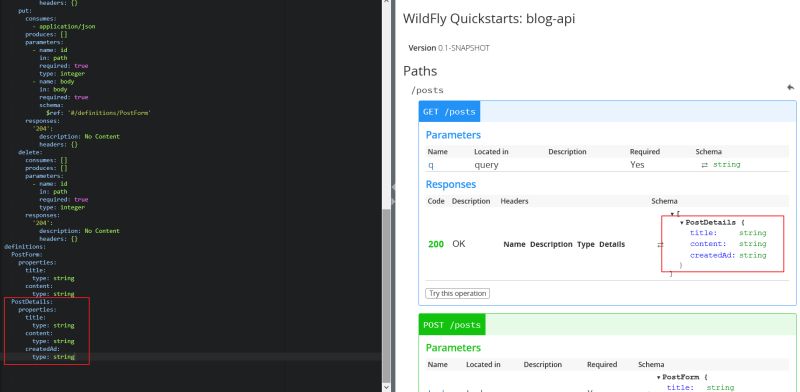Click the Try this operation button
Viewport: 800px width, 392px height.
tap(457, 293)
